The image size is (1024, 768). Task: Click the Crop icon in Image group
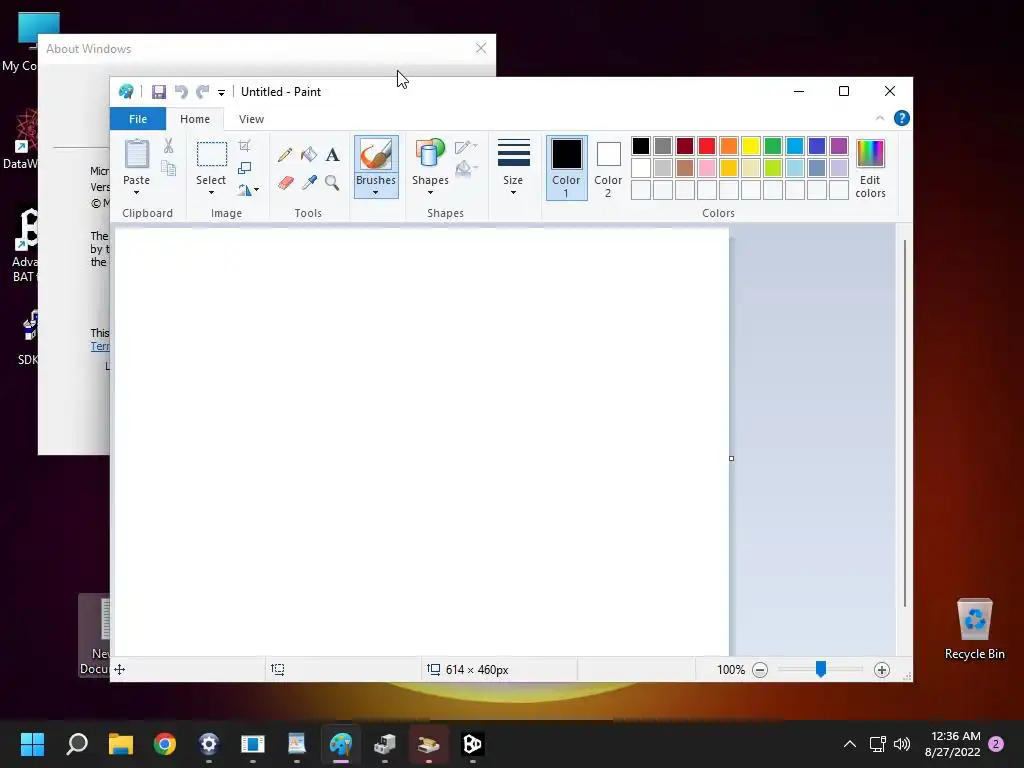click(244, 146)
